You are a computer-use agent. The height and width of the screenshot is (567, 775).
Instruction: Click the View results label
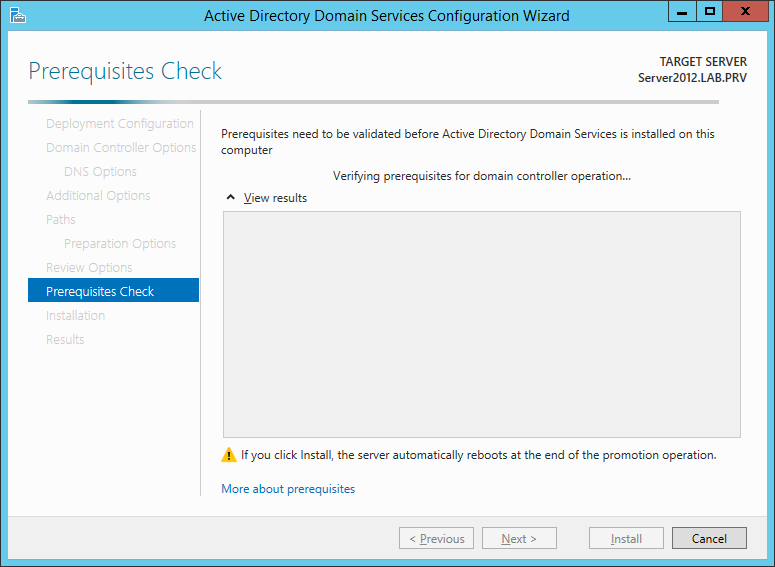[x=275, y=198]
